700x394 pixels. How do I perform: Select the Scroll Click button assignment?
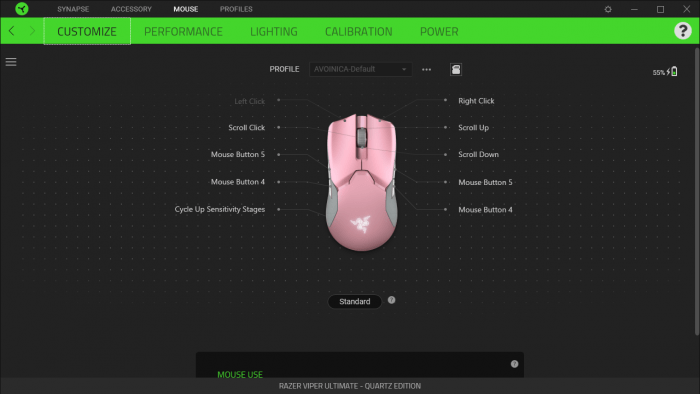(246, 128)
